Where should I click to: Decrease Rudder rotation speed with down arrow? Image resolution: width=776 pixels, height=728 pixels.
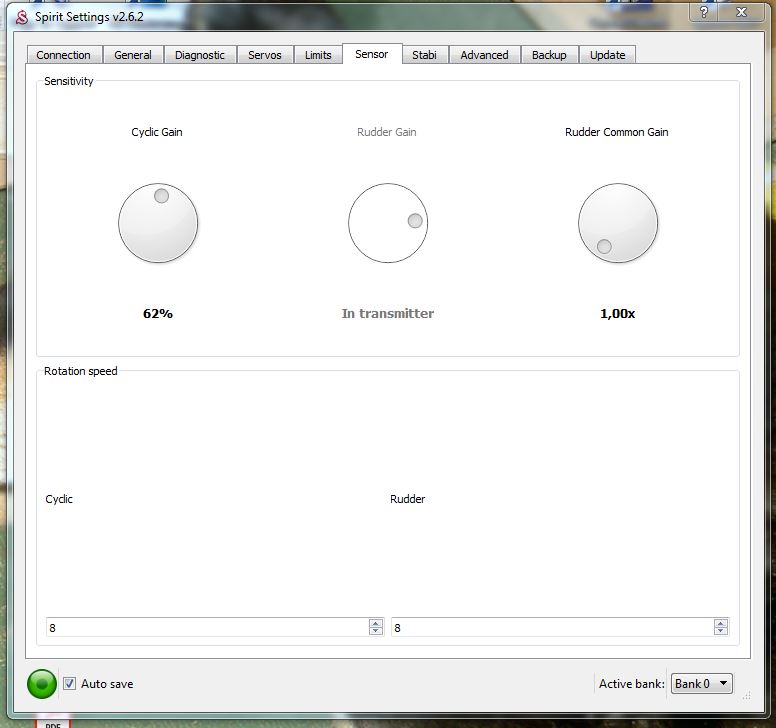pos(721,631)
